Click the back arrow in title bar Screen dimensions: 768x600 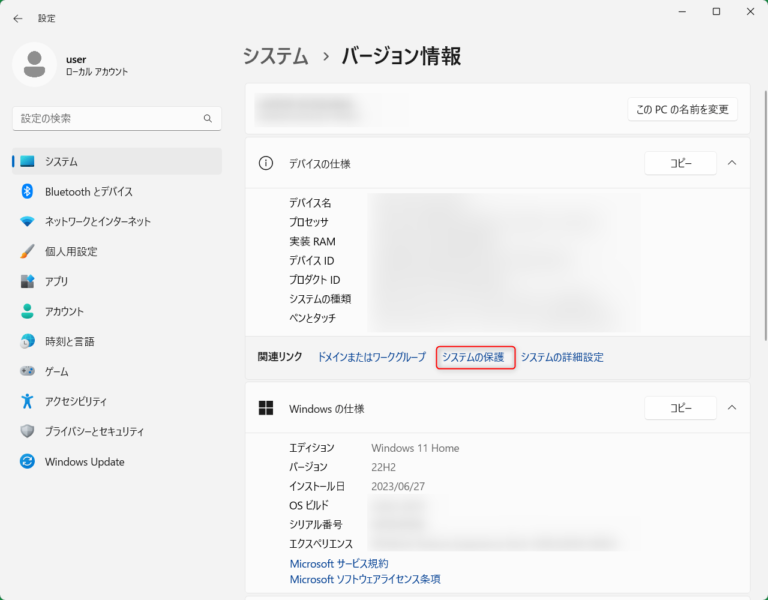tap(18, 18)
